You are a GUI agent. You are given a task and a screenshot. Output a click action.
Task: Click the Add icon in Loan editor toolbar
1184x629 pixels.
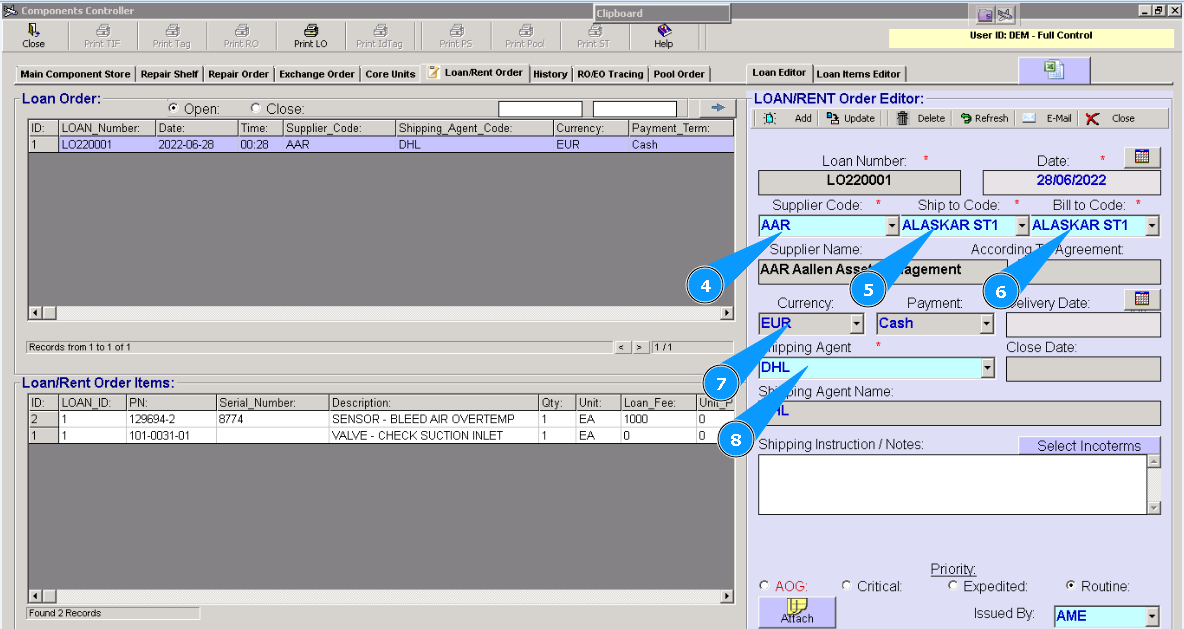pyautogui.click(x=769, y=119)
